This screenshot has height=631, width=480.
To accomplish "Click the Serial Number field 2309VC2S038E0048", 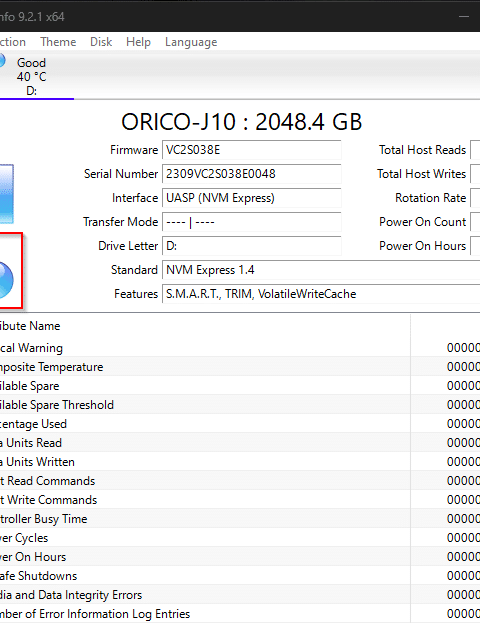I will [251, 174].
